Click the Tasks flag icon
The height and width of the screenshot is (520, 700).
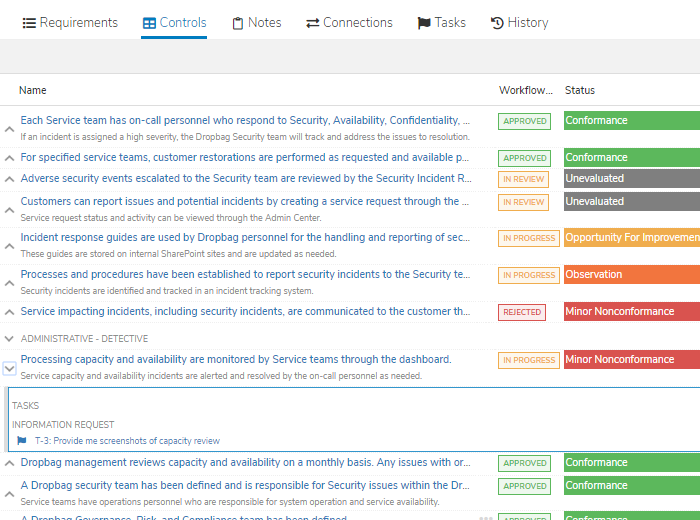[x=424, y=23]
